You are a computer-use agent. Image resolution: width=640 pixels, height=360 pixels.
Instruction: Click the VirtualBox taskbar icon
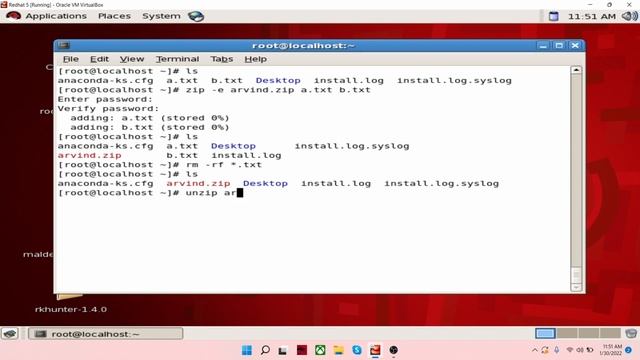(x=375, y=350)
